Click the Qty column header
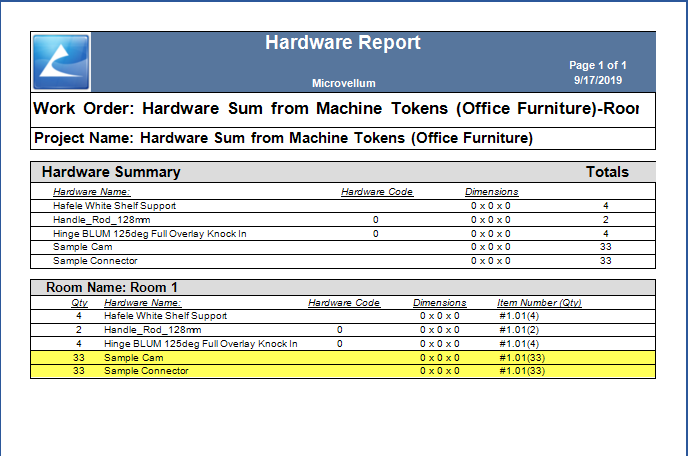The width and height of the screenshot is (688, 456). pyautogui.click(x=79, y=303)
